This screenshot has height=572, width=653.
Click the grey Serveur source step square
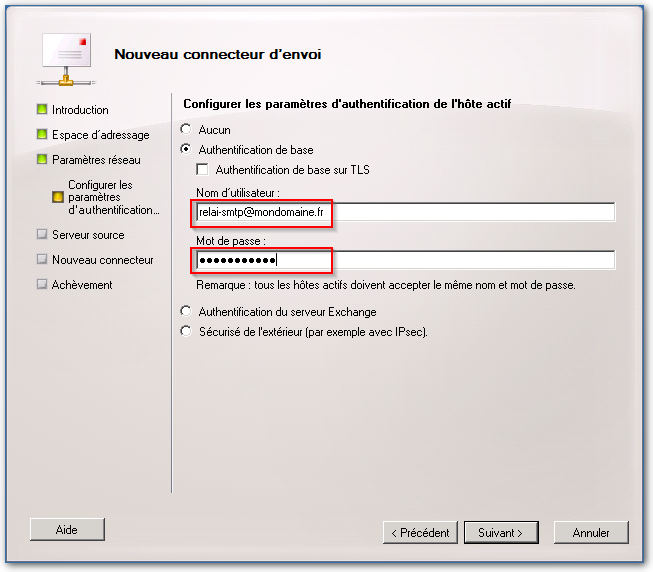click(x=42, y=234)
